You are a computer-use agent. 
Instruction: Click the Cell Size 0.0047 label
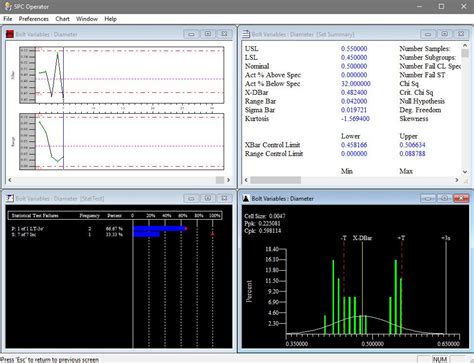click(x=265, y=216)
